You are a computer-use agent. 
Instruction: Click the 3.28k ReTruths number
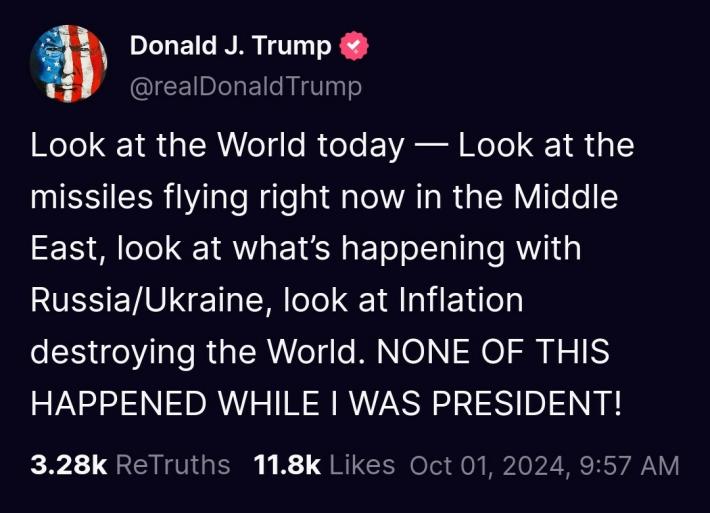pos(68,465)
